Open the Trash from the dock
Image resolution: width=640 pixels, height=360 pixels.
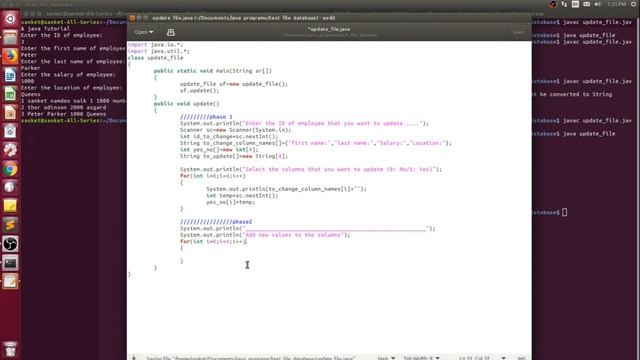(x=10, y=349)
